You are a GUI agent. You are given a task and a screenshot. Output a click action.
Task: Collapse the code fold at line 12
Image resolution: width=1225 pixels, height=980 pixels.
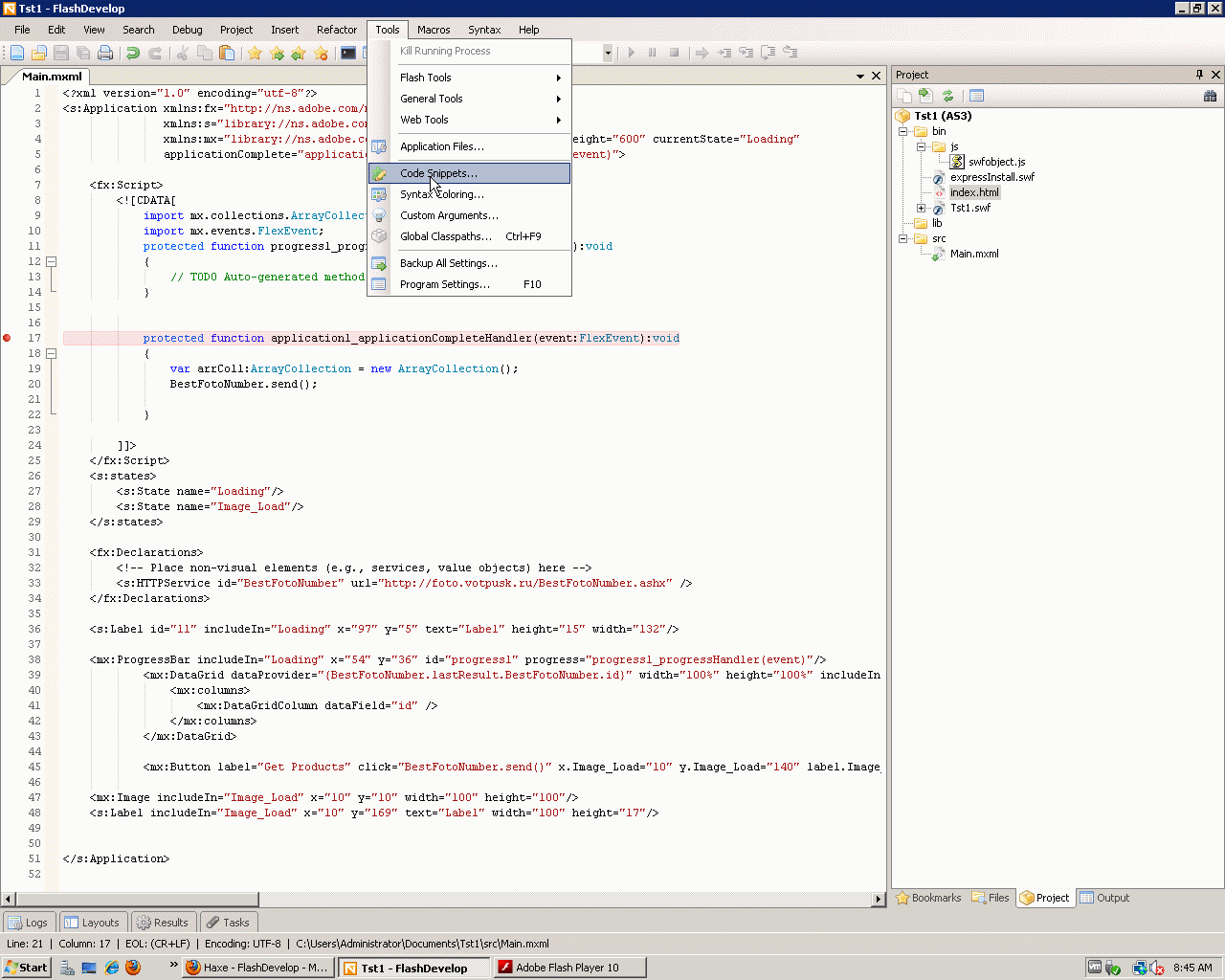[52, 261]
